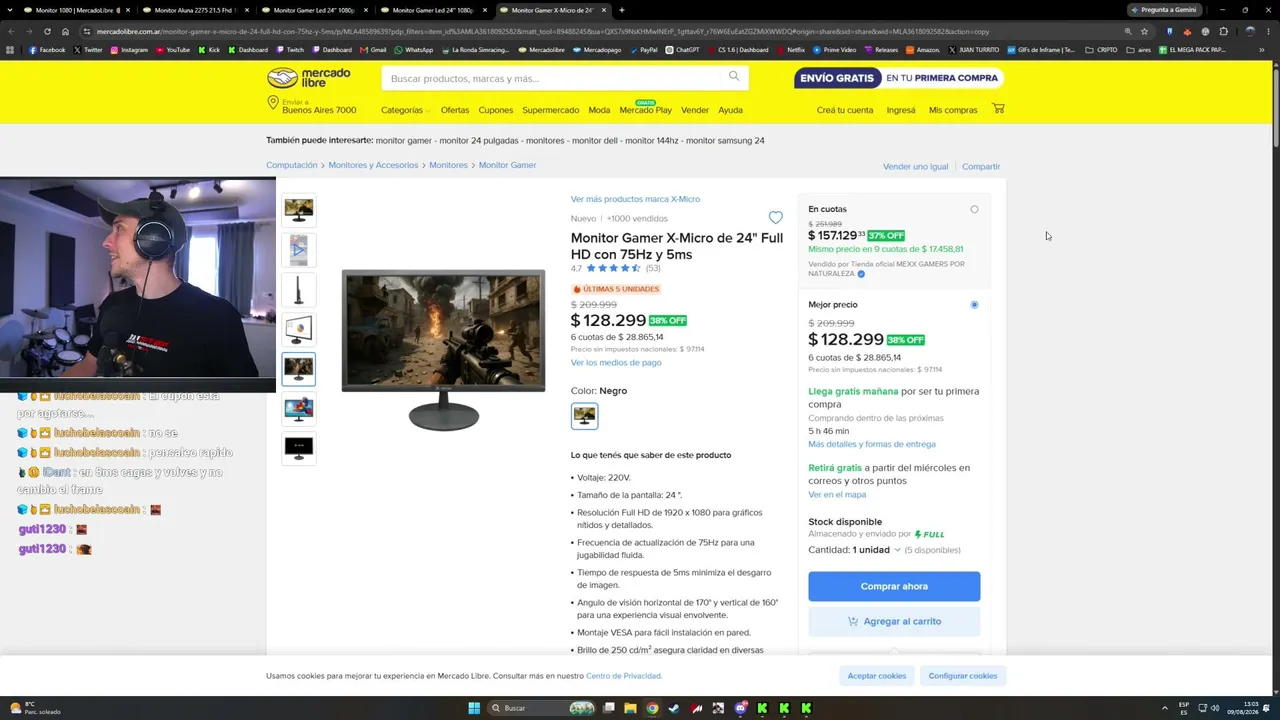Open Netflix bookmark
Screen dimensions: 1280x720
[x=791, y=50]
